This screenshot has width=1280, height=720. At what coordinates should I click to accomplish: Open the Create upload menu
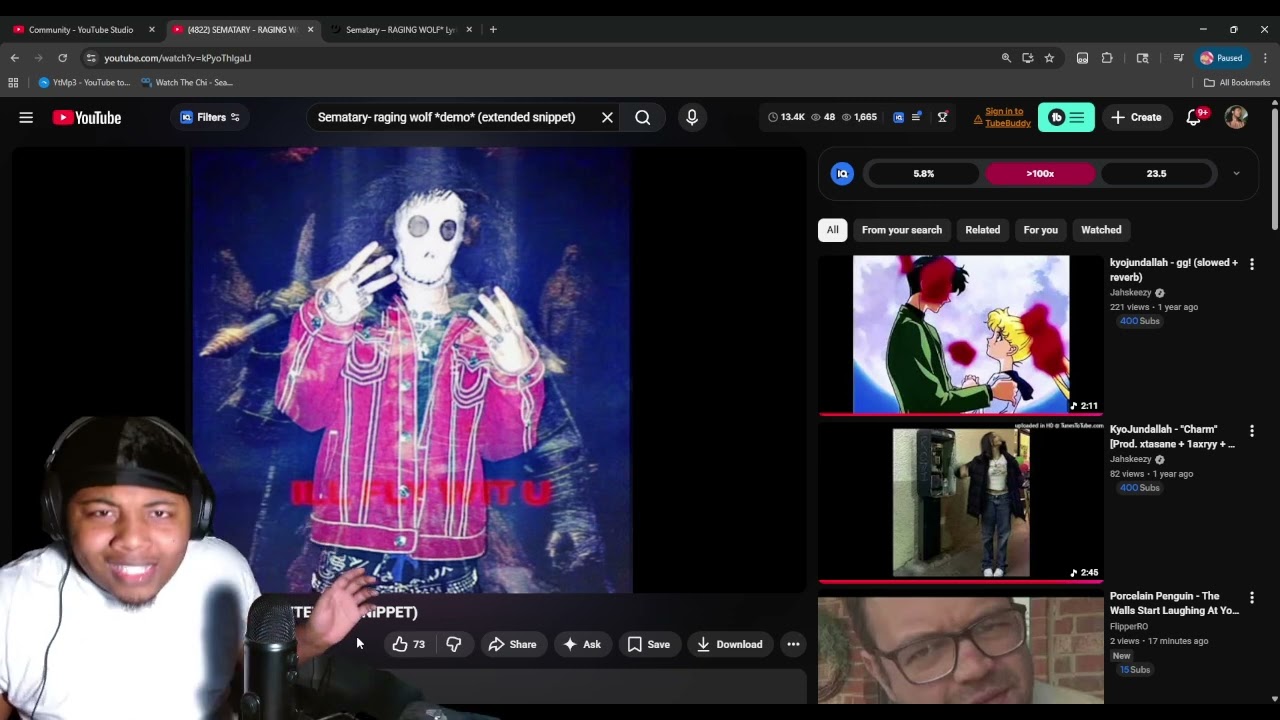point(1136,117)
